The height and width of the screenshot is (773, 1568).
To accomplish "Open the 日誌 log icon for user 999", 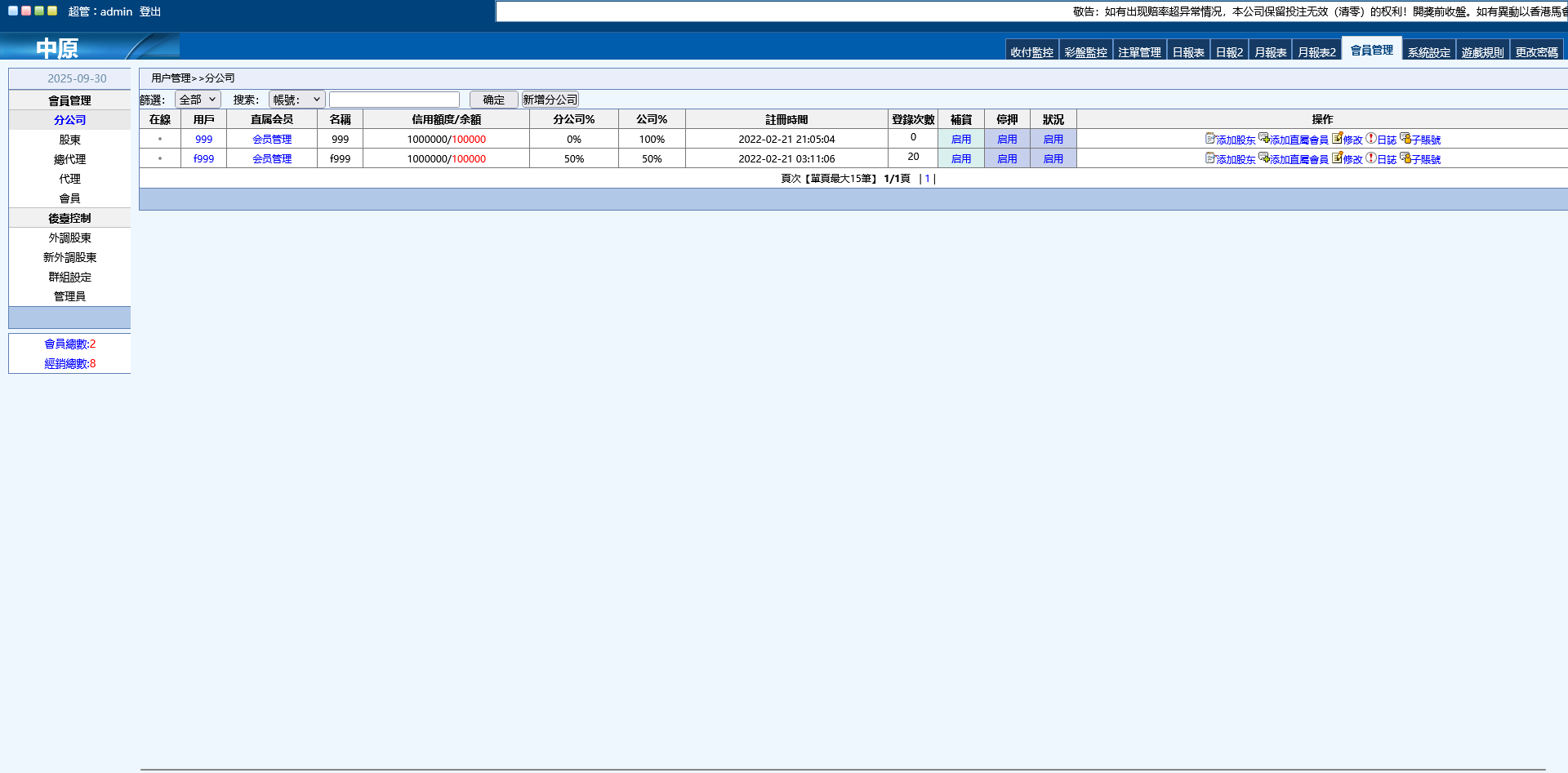I will [1371, 139].
